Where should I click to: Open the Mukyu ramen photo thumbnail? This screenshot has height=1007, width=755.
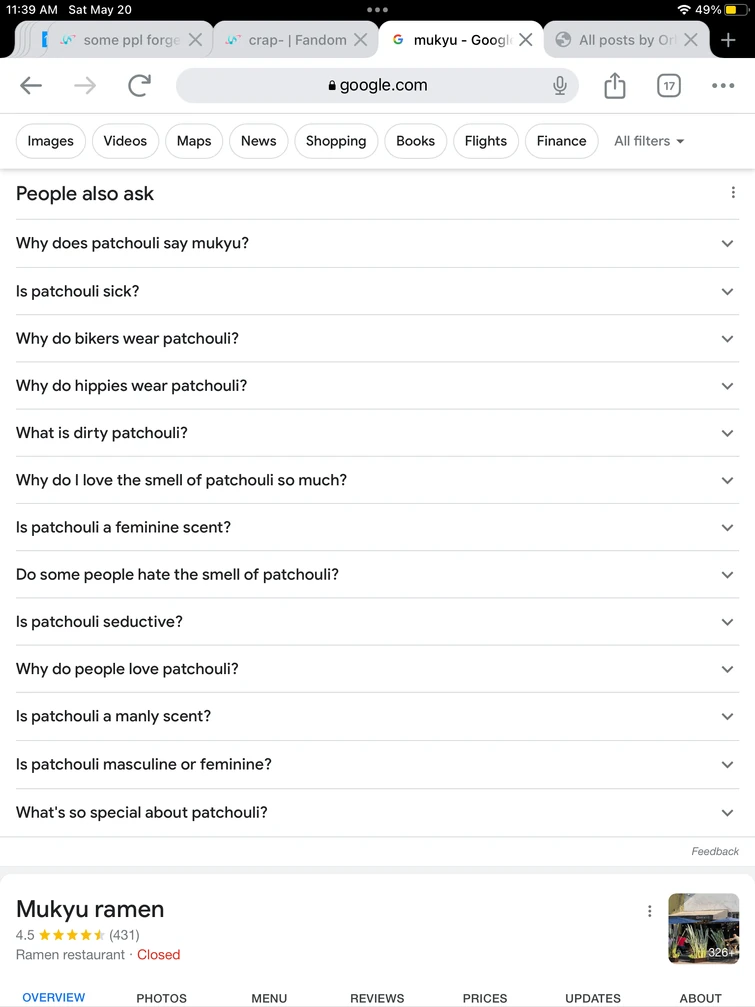click(x=703, y=928)
